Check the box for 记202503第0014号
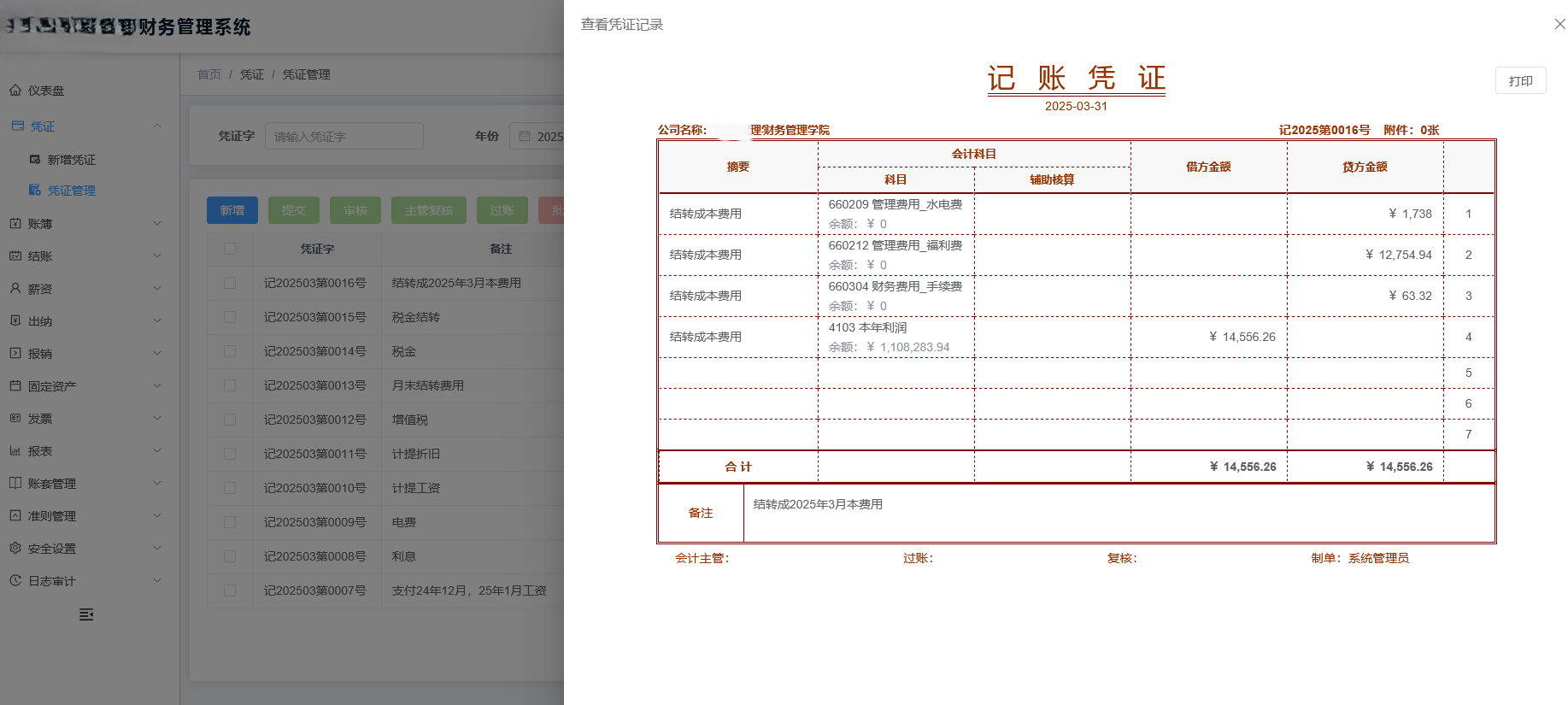1568x705 pixels. [x=230, y=351]
